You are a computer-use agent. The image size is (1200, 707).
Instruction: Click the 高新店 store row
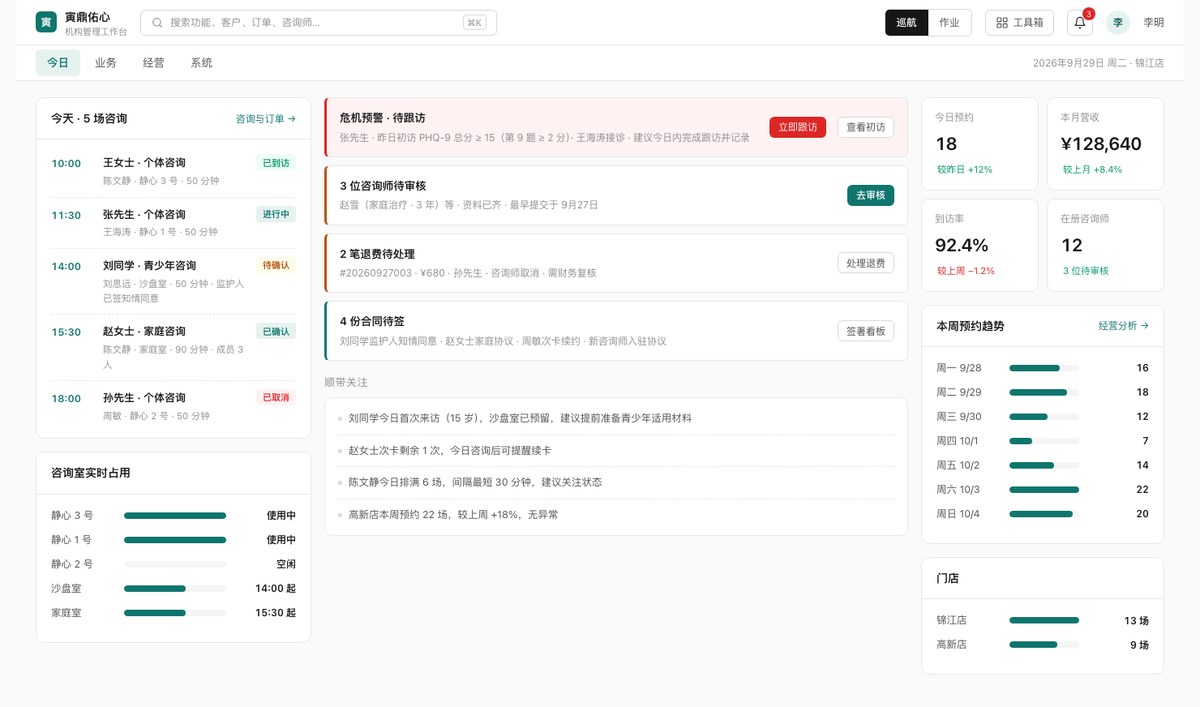coord(1042,645)
